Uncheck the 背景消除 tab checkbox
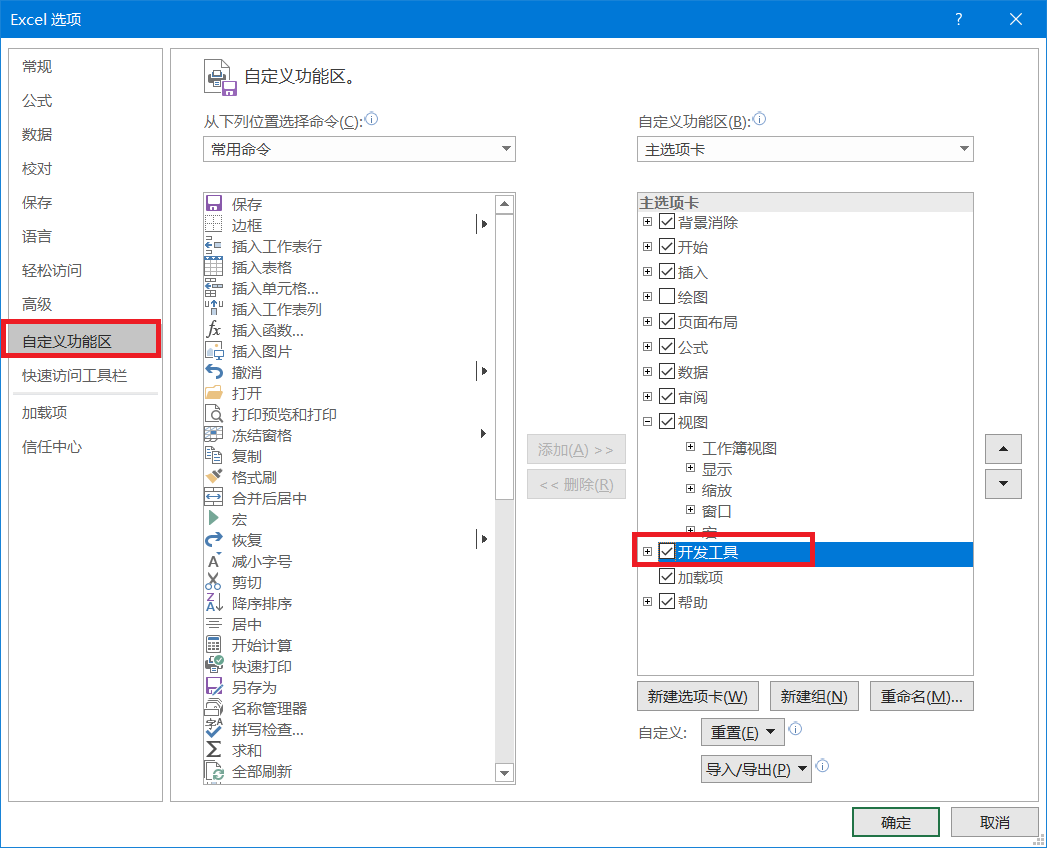The height and width of the screenshot is (848, 1047). pyautogui.click(x=666, y=221)
